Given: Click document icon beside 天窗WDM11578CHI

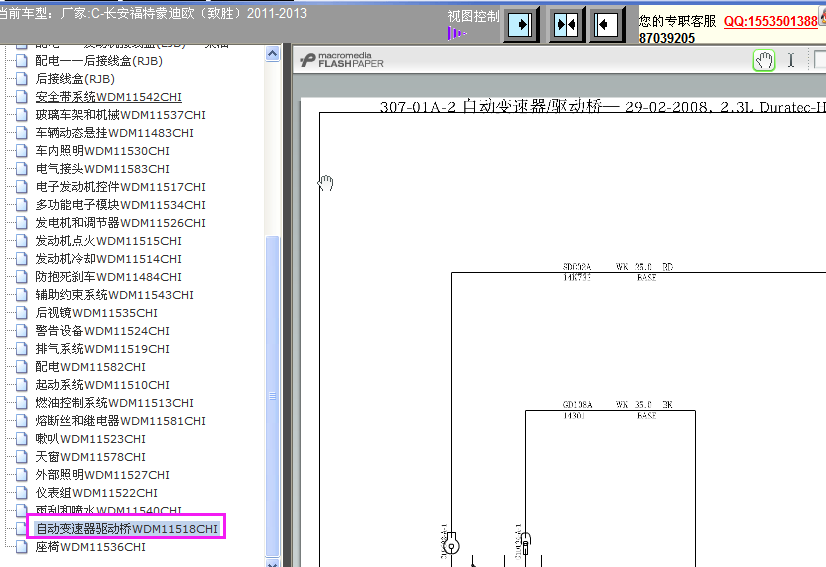Looking at the screenshot, I should [x=22, y=457].
